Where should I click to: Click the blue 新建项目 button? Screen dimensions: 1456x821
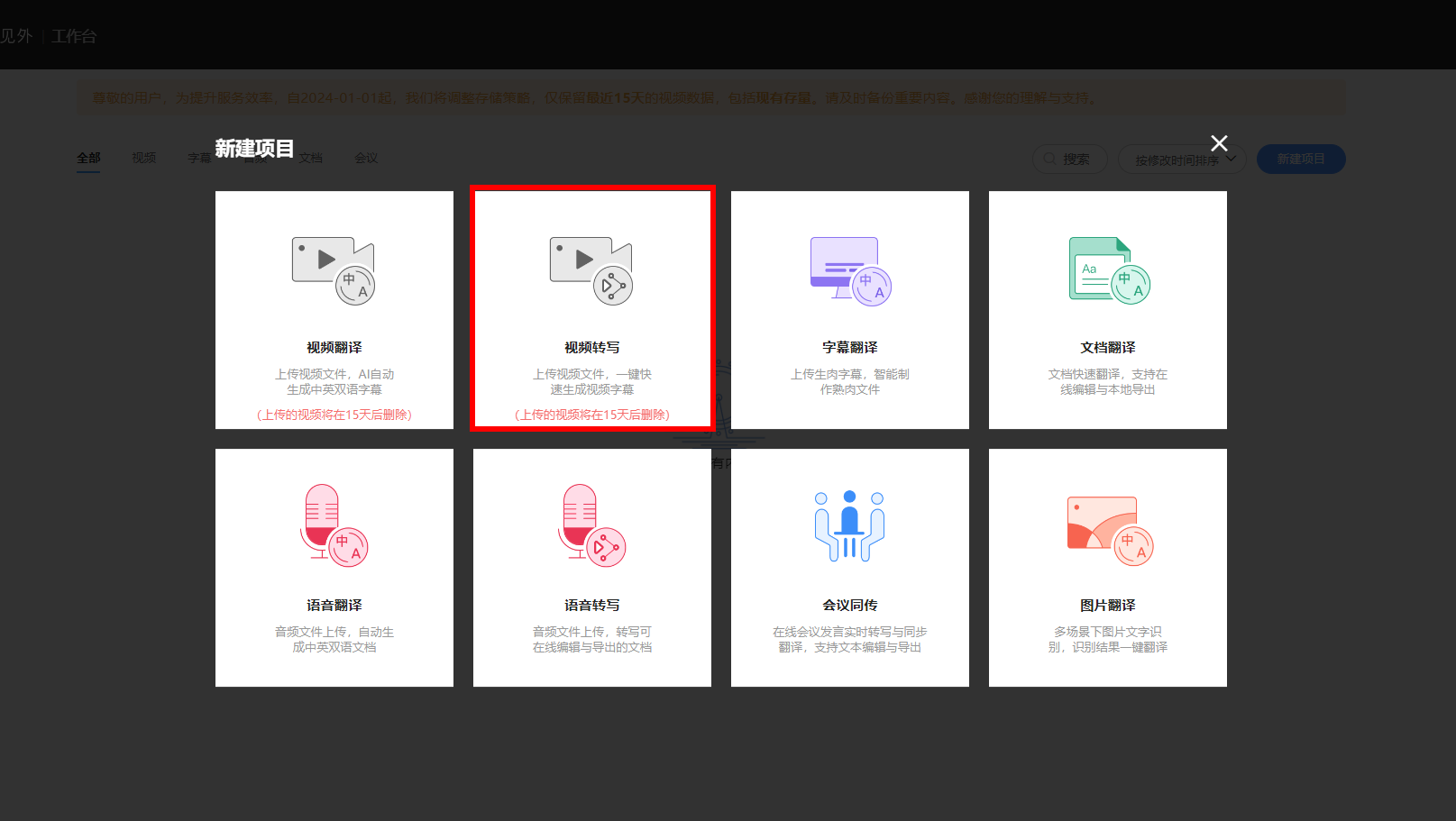tap(1301, 159)
